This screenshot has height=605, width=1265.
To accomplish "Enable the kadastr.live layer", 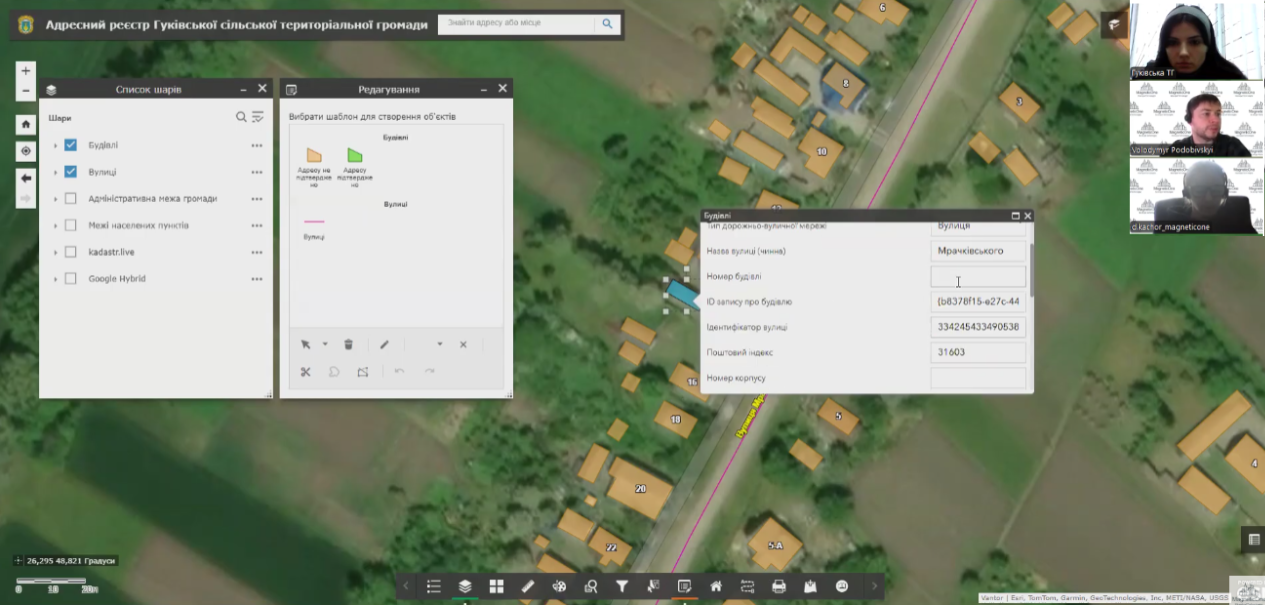I will [x=71, y=252].
